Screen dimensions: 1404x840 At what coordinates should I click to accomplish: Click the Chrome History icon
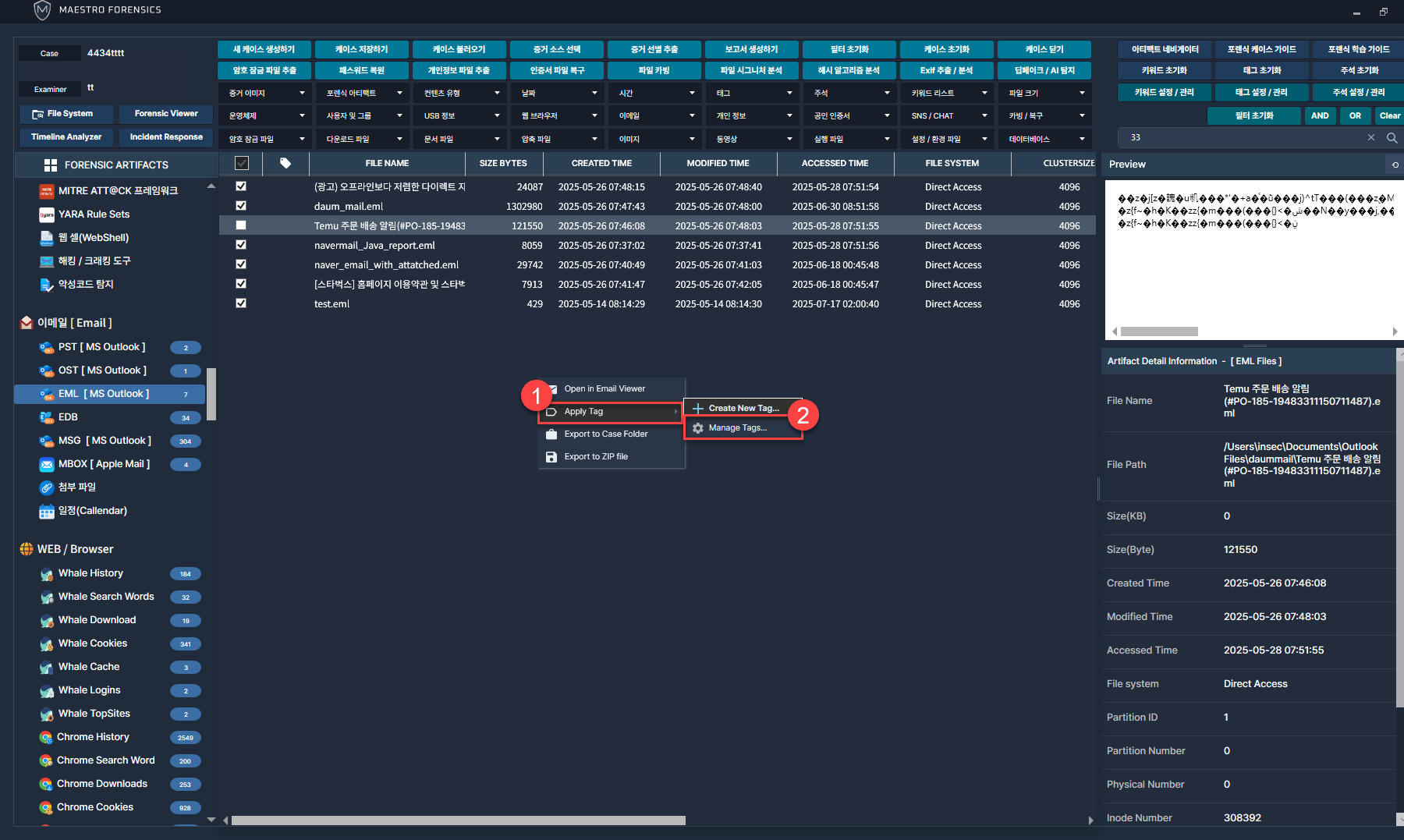pyautogui.click(x=46, y=737)
